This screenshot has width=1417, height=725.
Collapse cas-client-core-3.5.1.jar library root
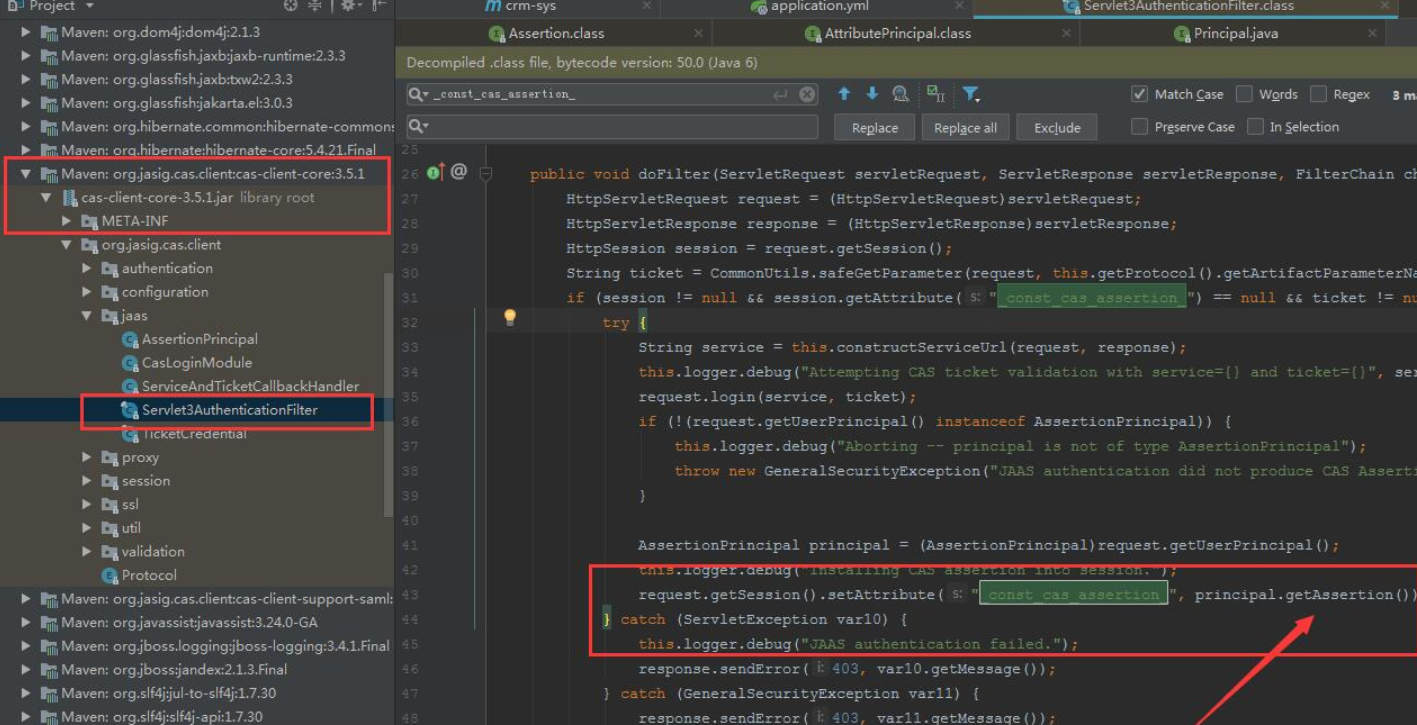tap(46, 198)
